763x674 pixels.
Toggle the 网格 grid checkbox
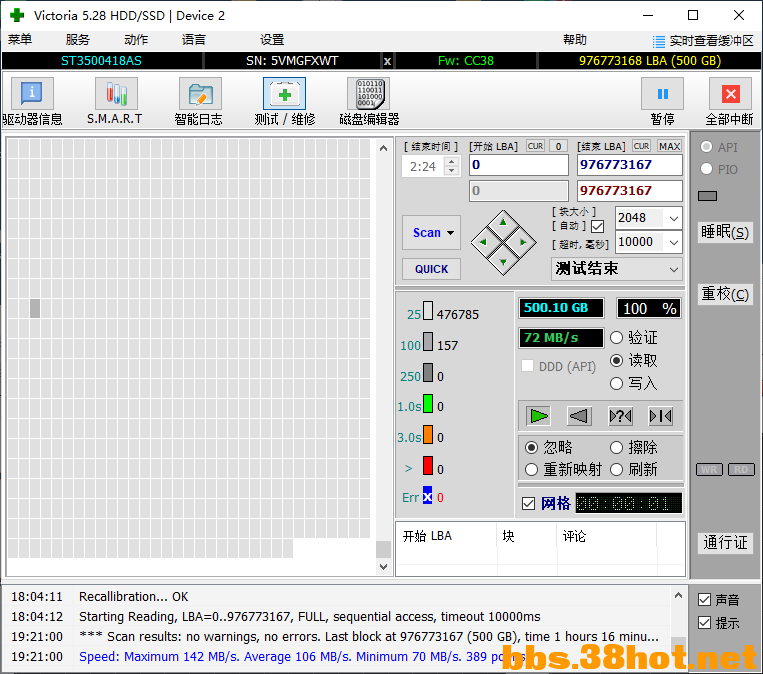coord(528,504)
